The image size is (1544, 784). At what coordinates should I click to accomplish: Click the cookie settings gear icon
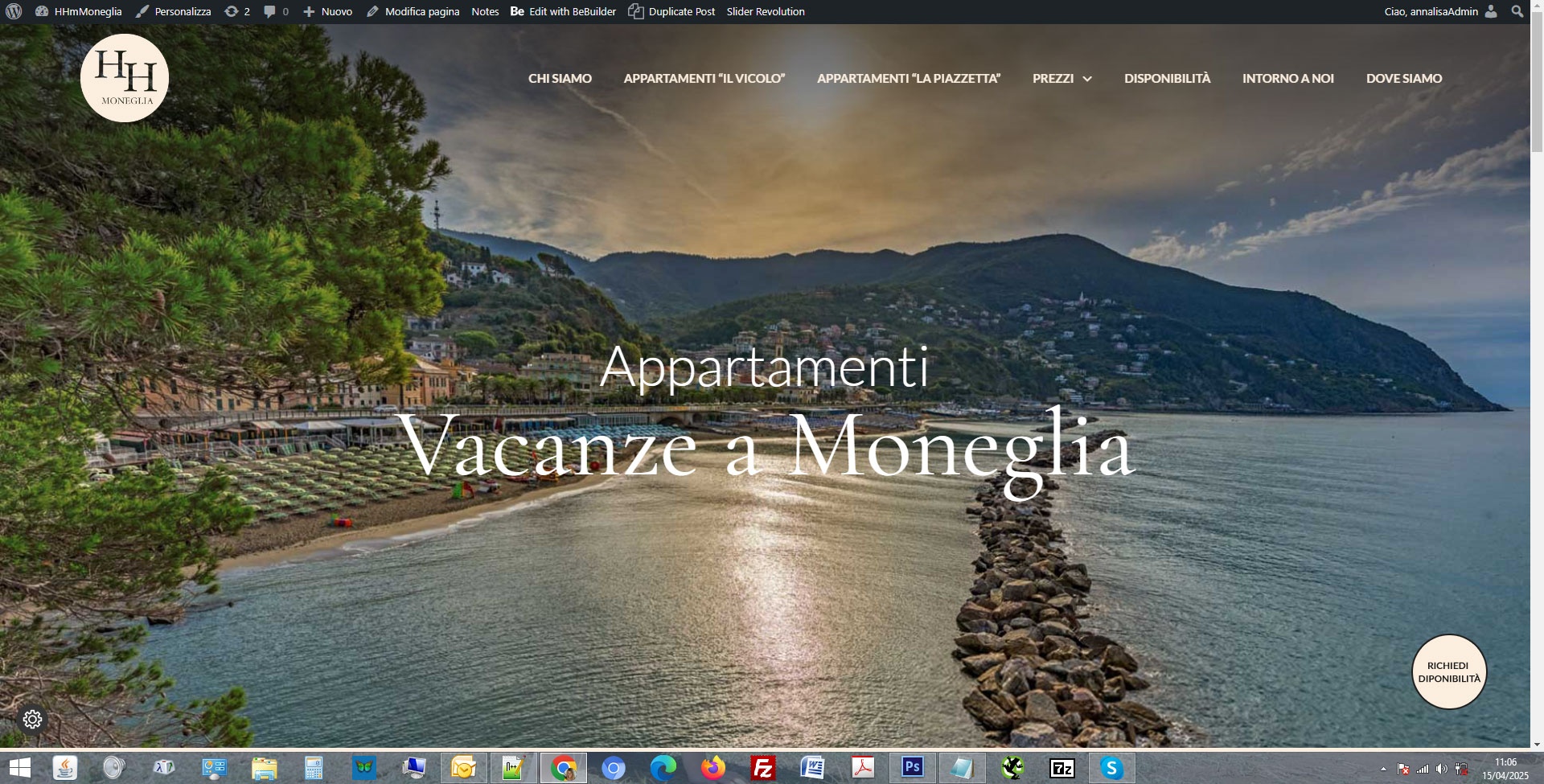32,719
